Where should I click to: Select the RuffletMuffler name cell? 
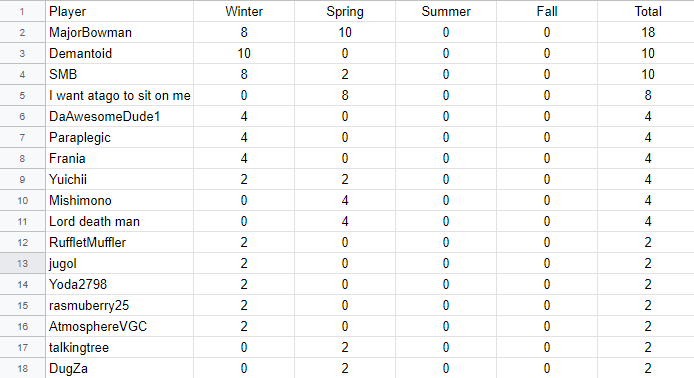[120, 243]
